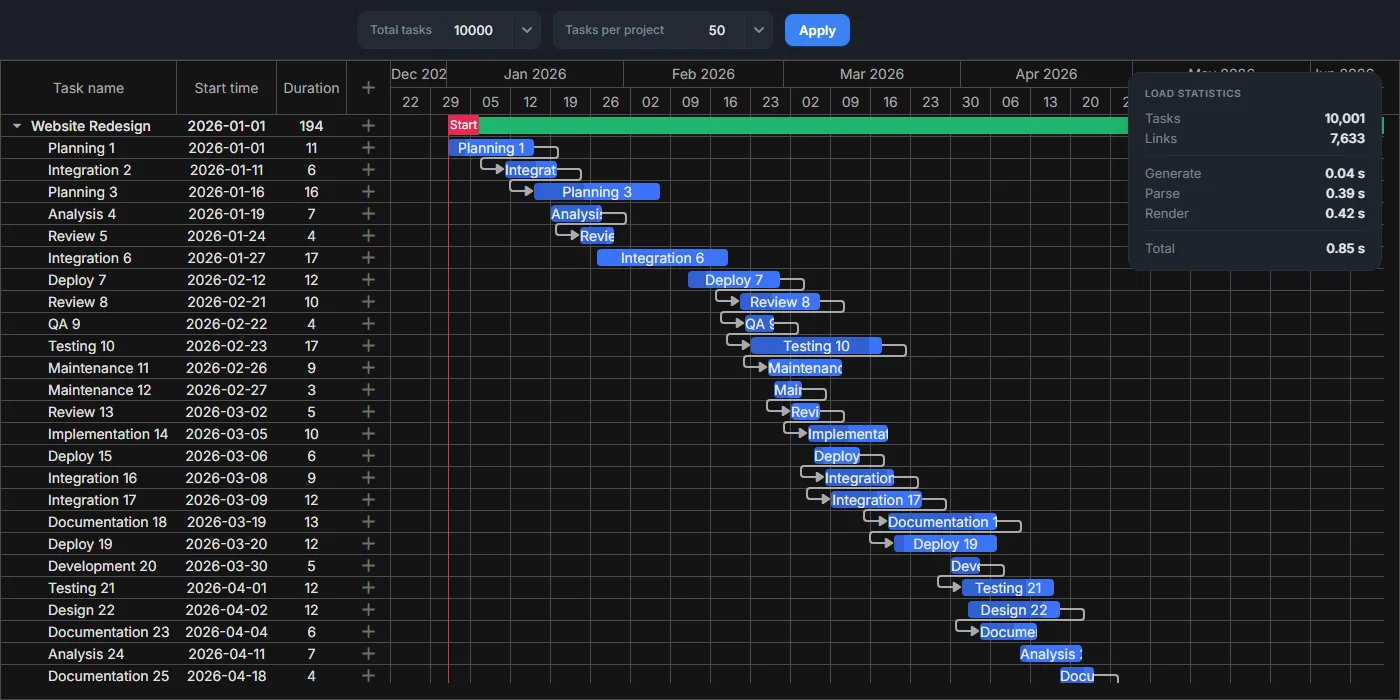Select the QA 9 task name
The image size is (1400, 700).
coord(64,324)
